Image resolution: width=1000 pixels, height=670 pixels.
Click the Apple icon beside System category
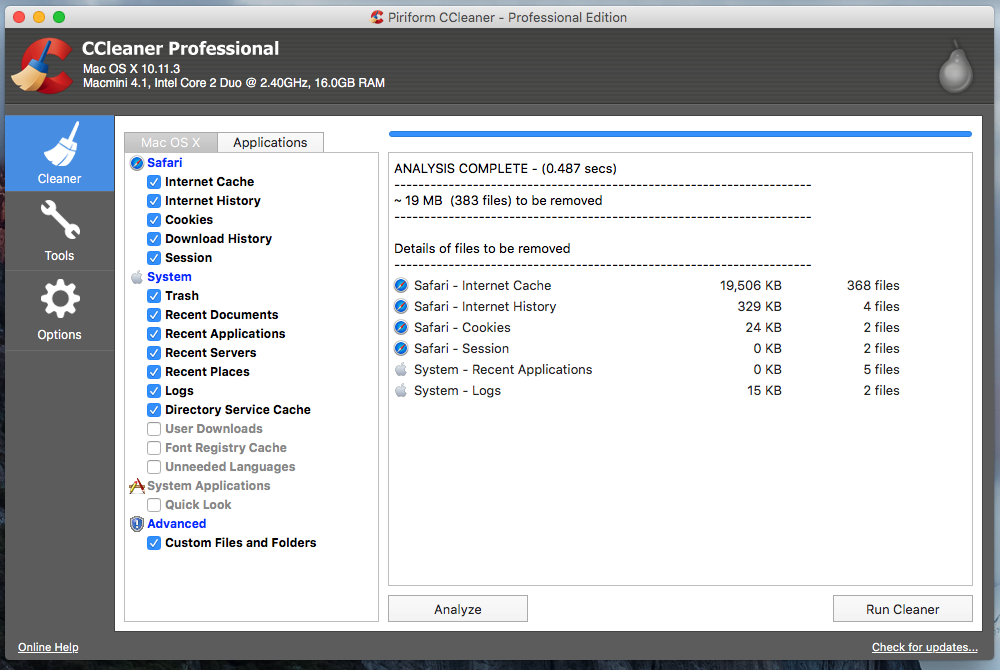pyautogui.click(x=136, y=277)
